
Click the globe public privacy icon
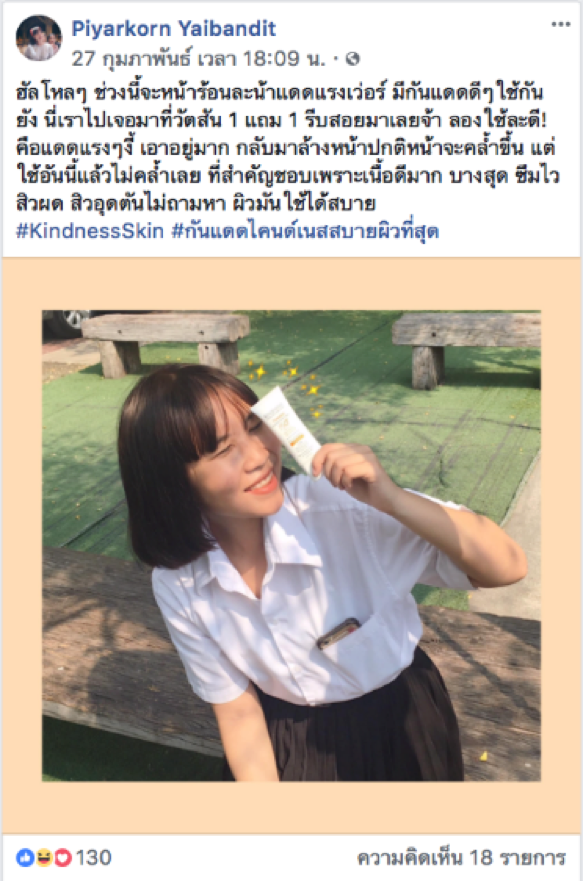352,58
